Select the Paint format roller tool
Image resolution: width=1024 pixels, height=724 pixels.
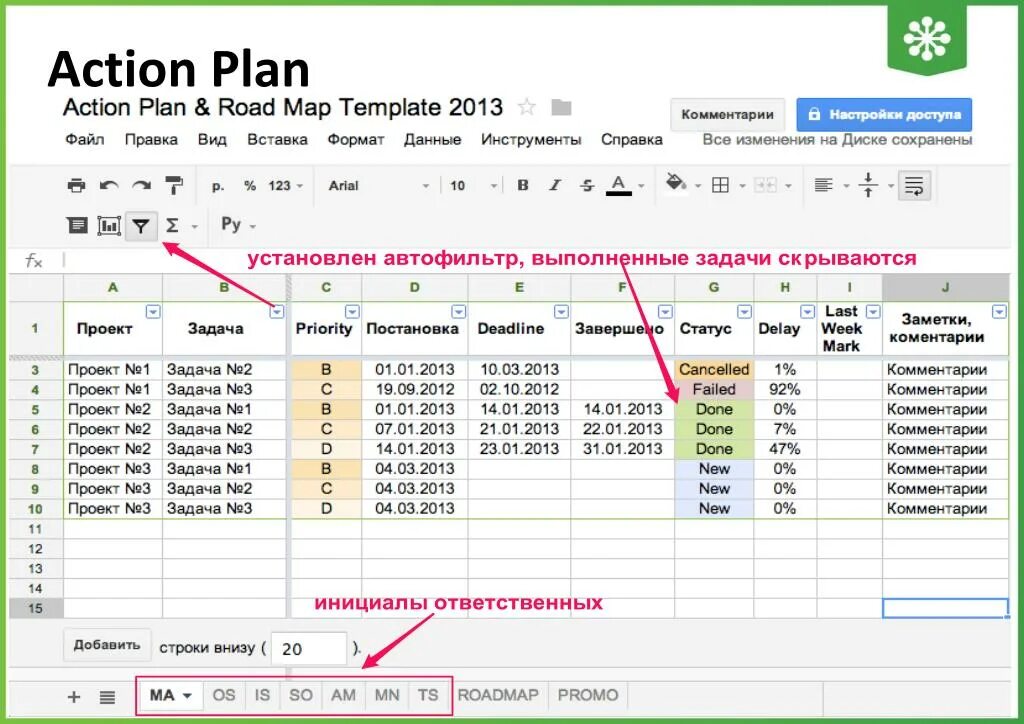[174, 186]
